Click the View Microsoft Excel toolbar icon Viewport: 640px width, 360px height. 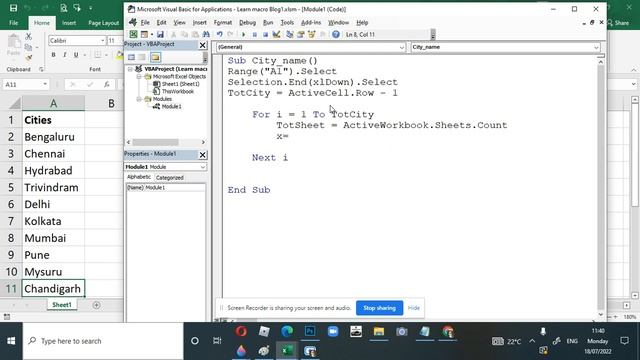click(x=133, y=34)
